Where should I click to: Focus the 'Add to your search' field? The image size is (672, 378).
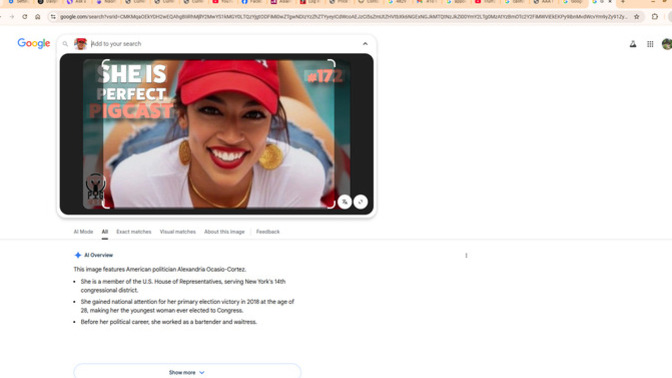coord(223,44)
